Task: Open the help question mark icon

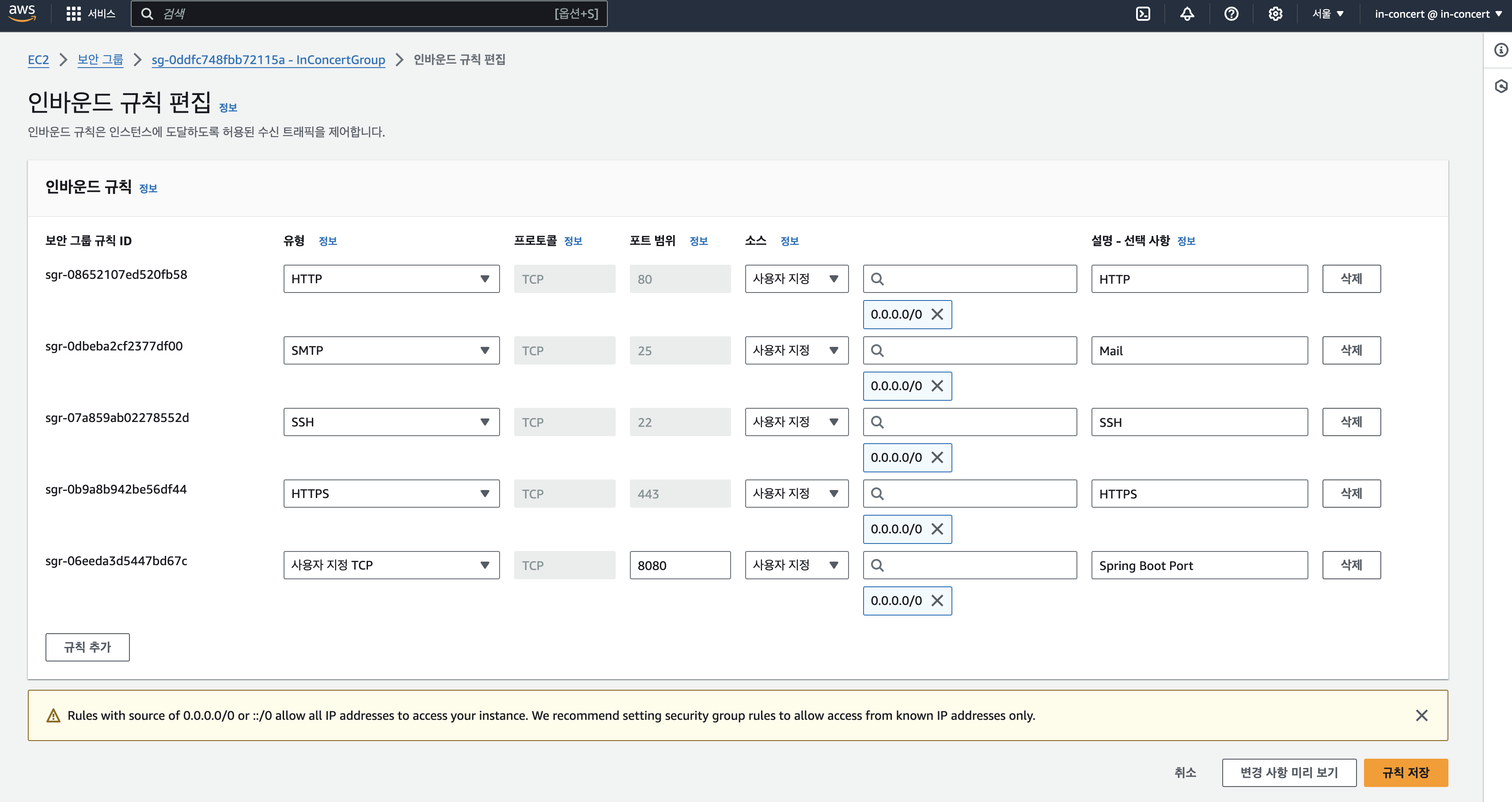Action: [x=1231, y=13]
